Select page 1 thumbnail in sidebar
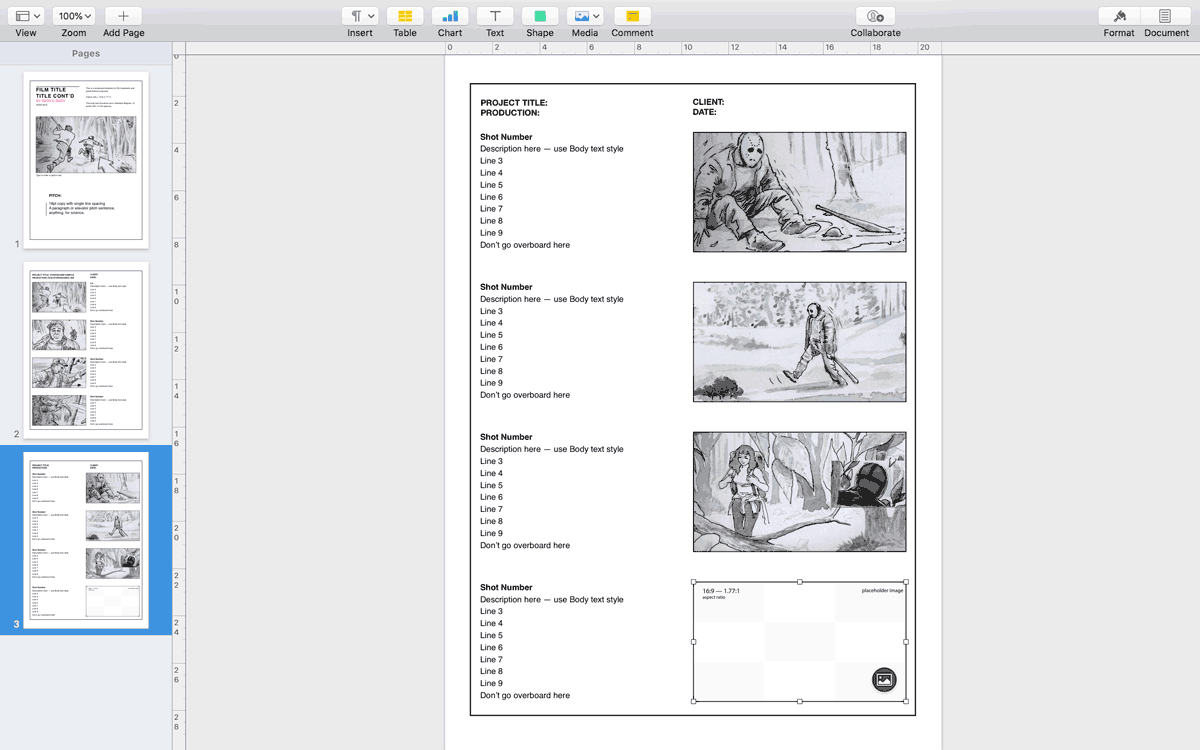 click(86, 160)
